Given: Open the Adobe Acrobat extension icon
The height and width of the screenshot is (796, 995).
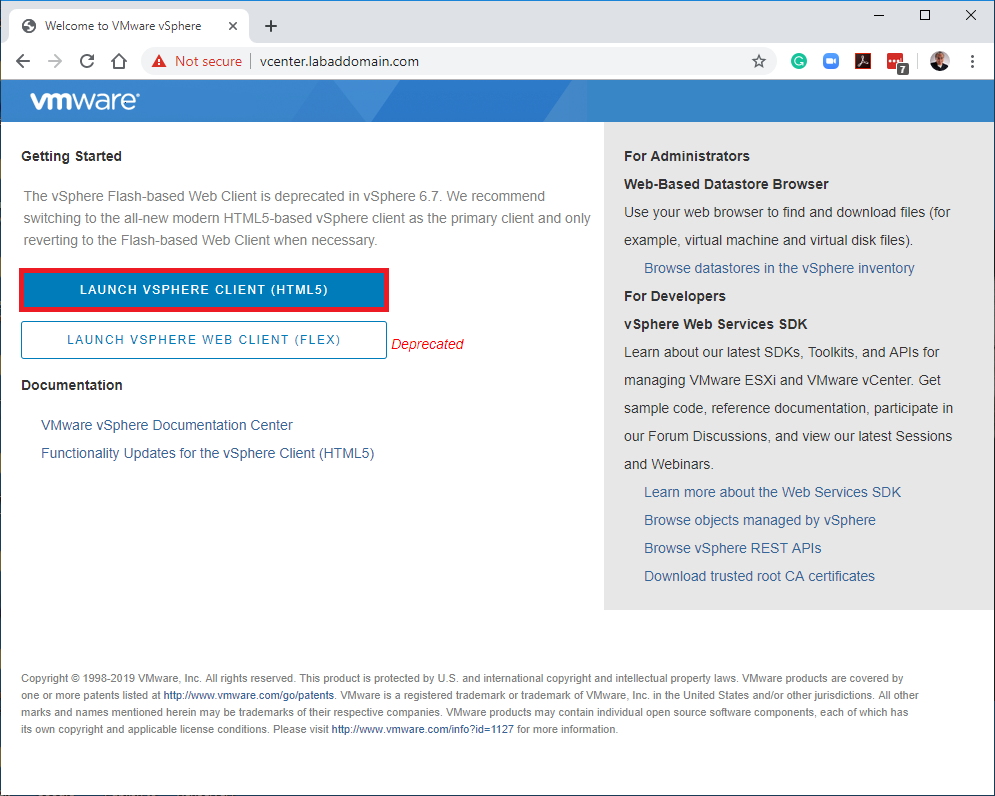Looking at the screenshot, I should click(863, 61).
